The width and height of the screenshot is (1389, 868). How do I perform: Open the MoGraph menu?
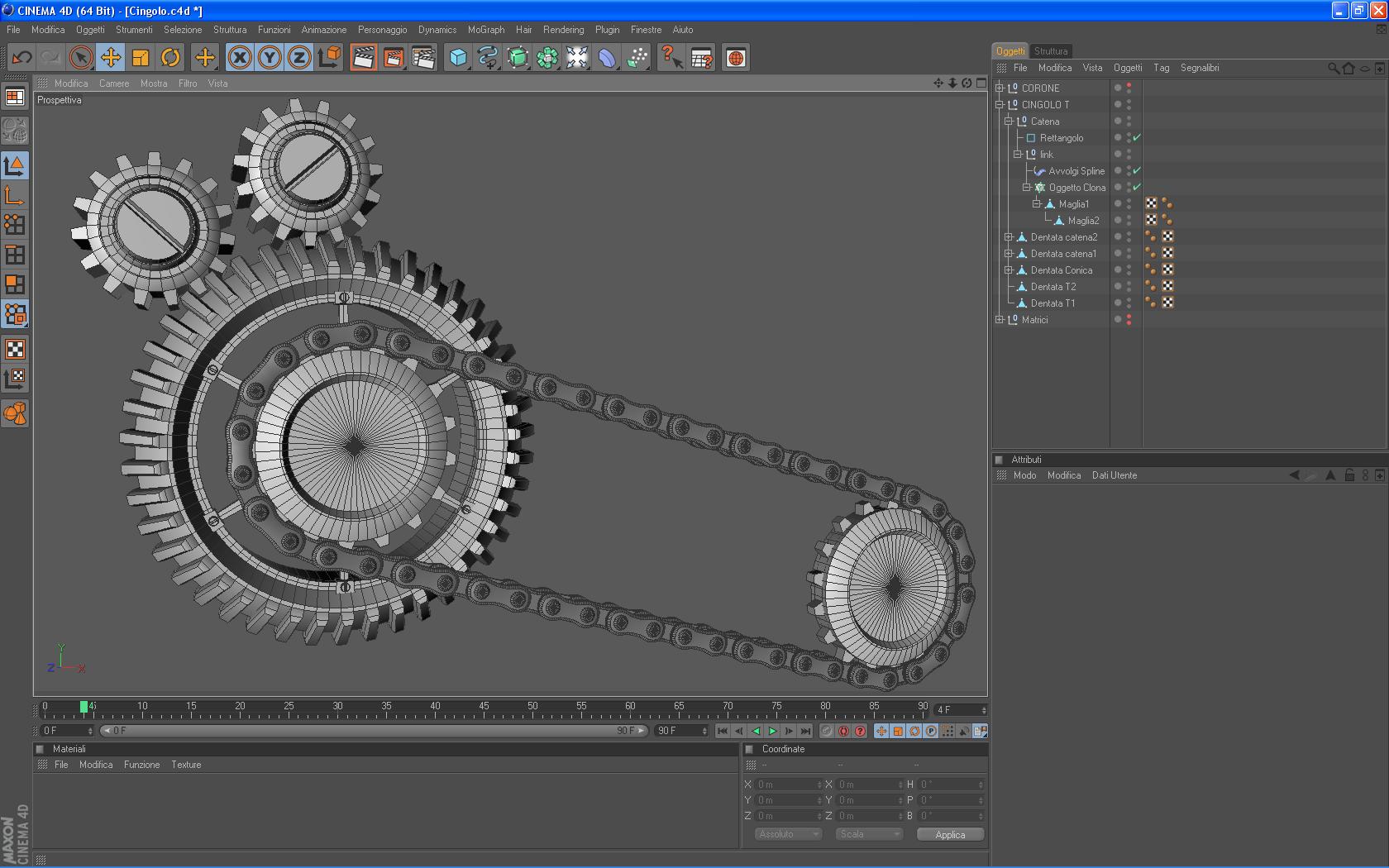pyautogui.click(x=485, y=30)
